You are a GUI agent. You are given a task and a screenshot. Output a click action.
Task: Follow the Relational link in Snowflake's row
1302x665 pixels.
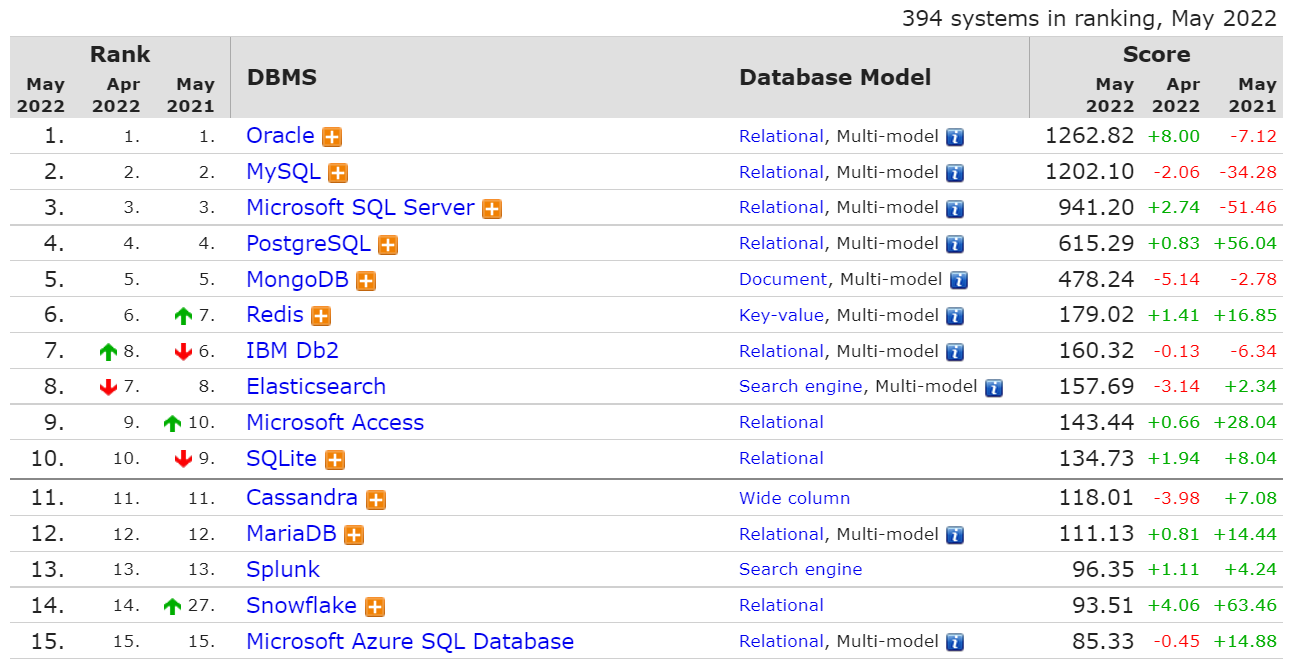pos(782,606)
